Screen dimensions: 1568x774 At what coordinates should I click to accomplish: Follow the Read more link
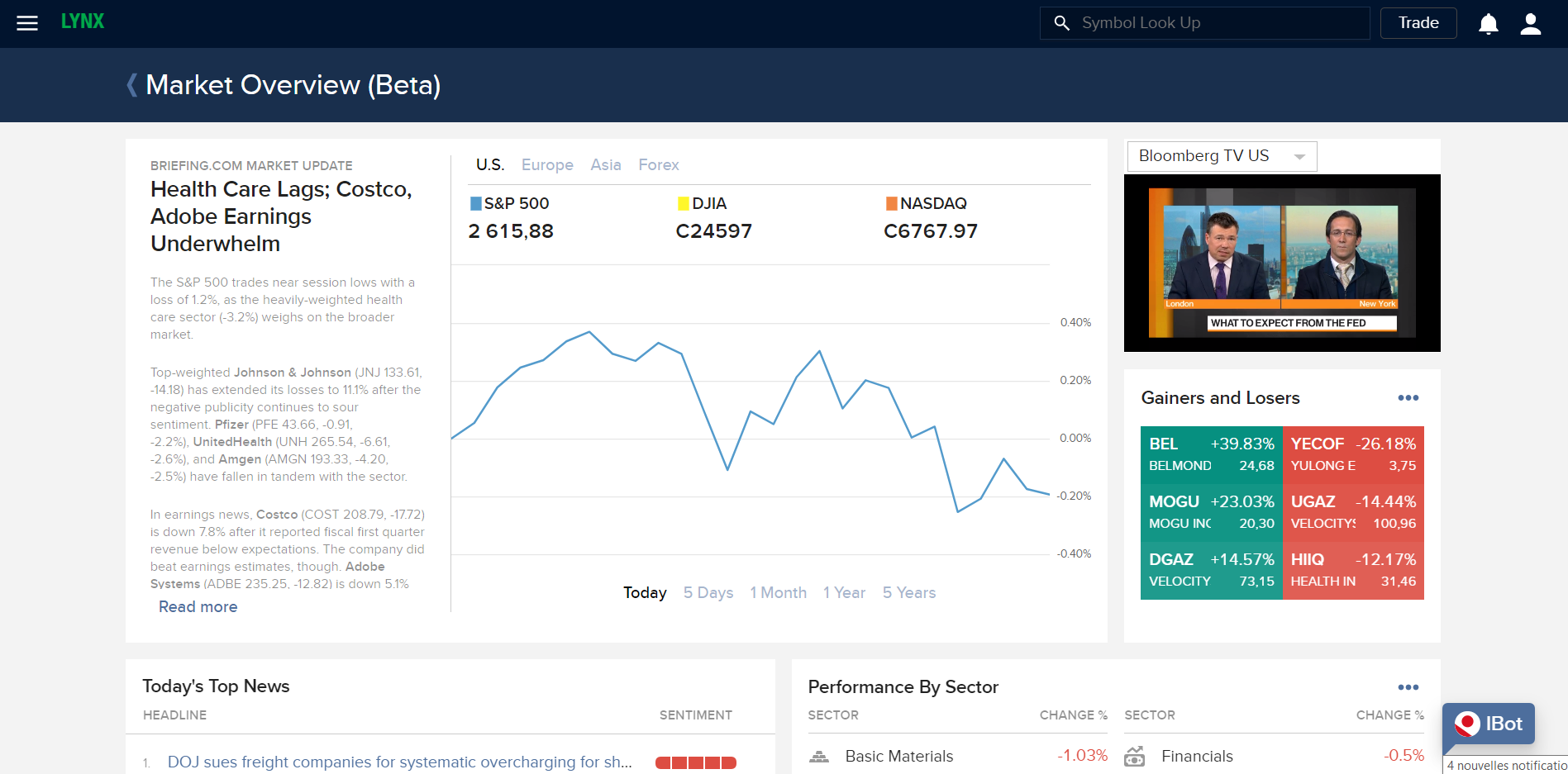[198, 607]
